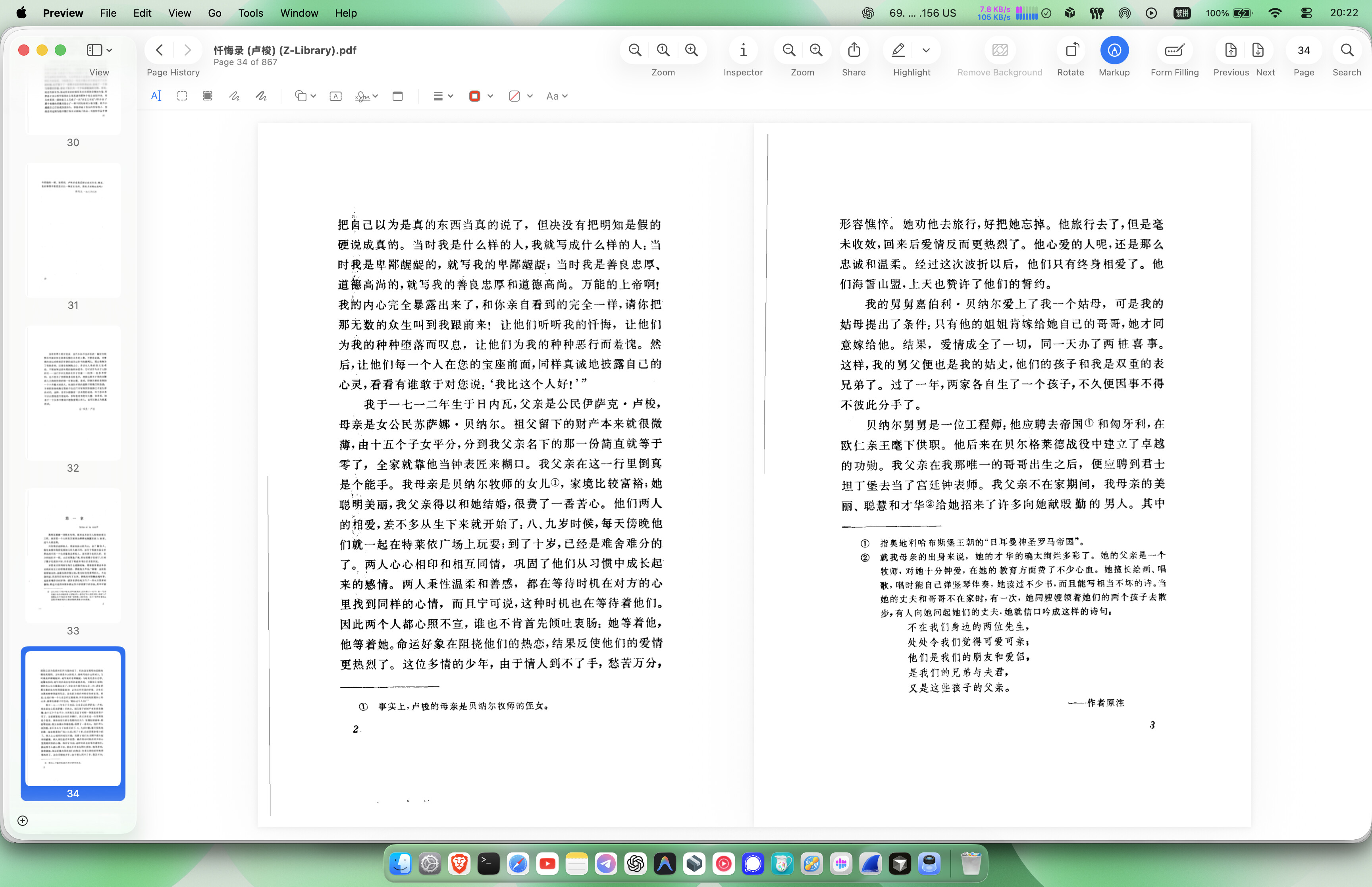Click the Inspector info icon
This screenshot has width=1372, height=887.
point(743,50)
